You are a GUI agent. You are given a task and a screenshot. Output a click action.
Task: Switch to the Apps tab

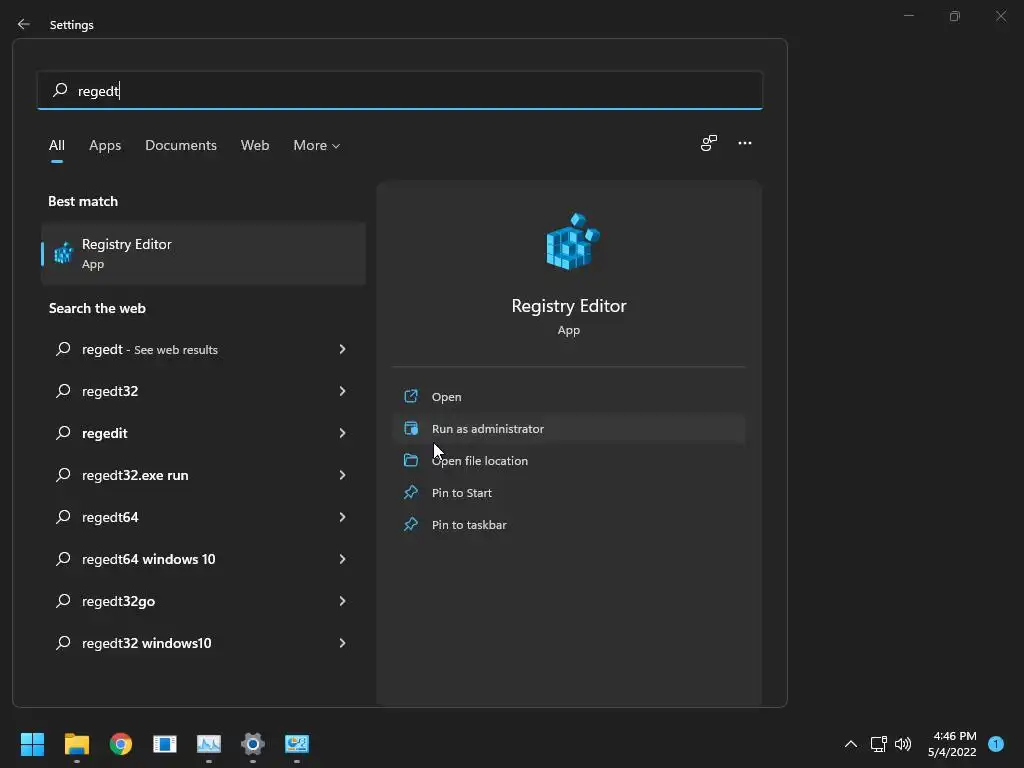coord(105,145)
